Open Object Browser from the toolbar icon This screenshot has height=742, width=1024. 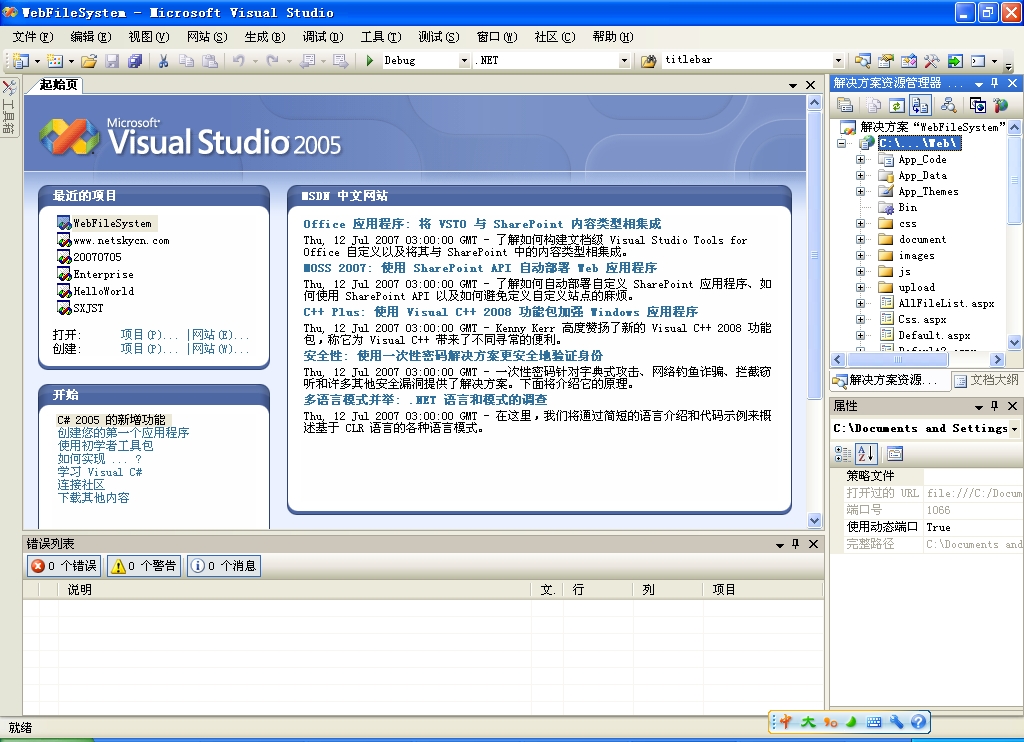[x=908, y=61]
